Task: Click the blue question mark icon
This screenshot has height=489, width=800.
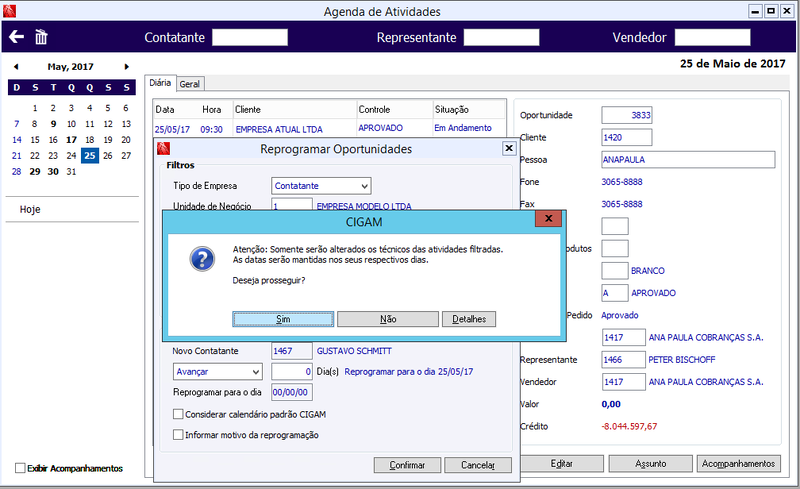Action: pos(202,259)
